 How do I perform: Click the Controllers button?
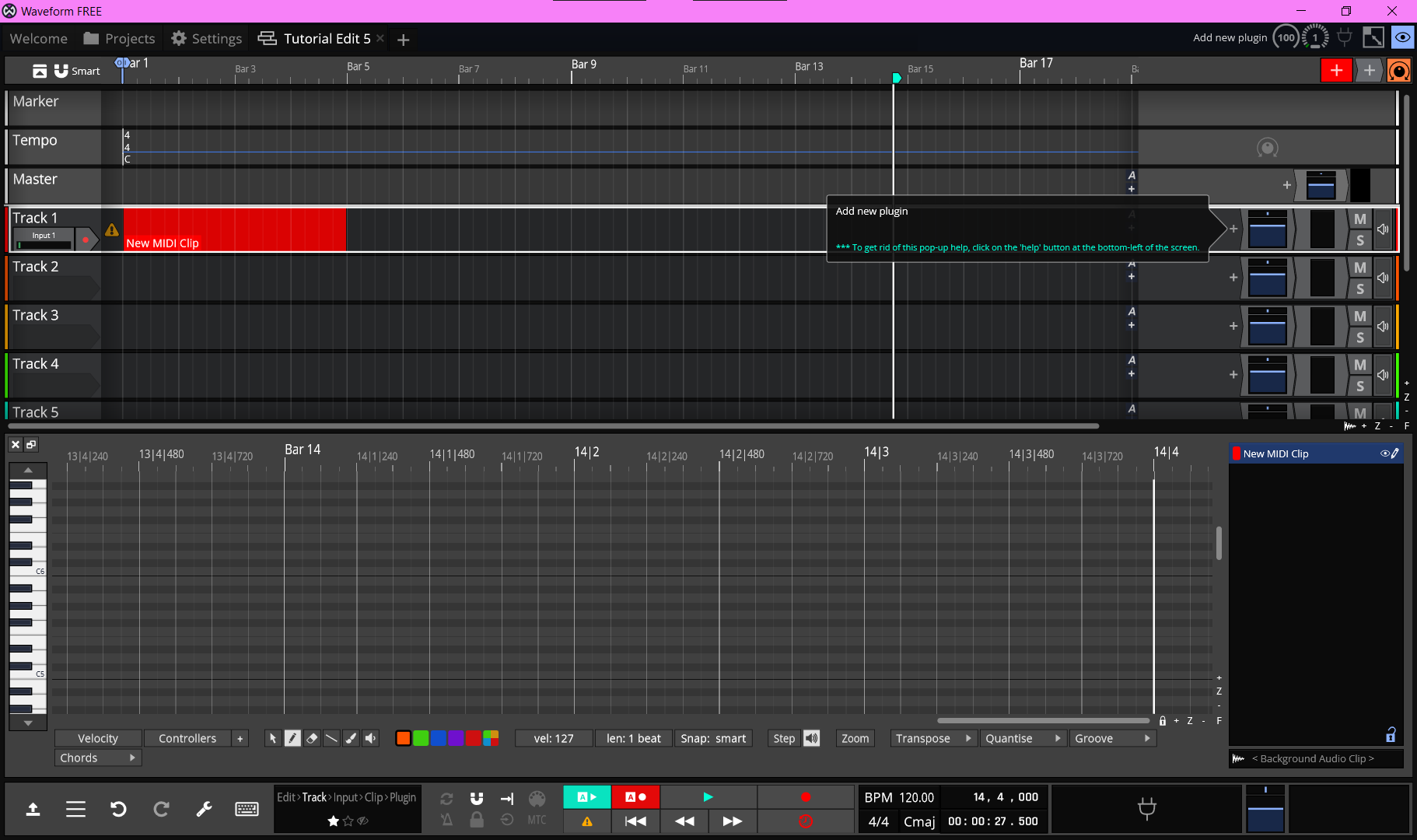pos(187,738)
